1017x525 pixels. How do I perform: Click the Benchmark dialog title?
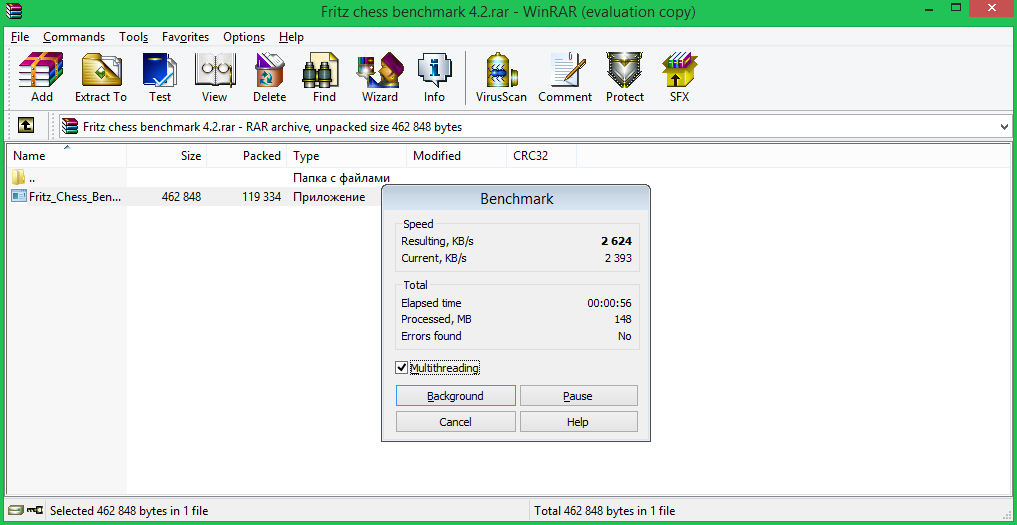(516, 199)
